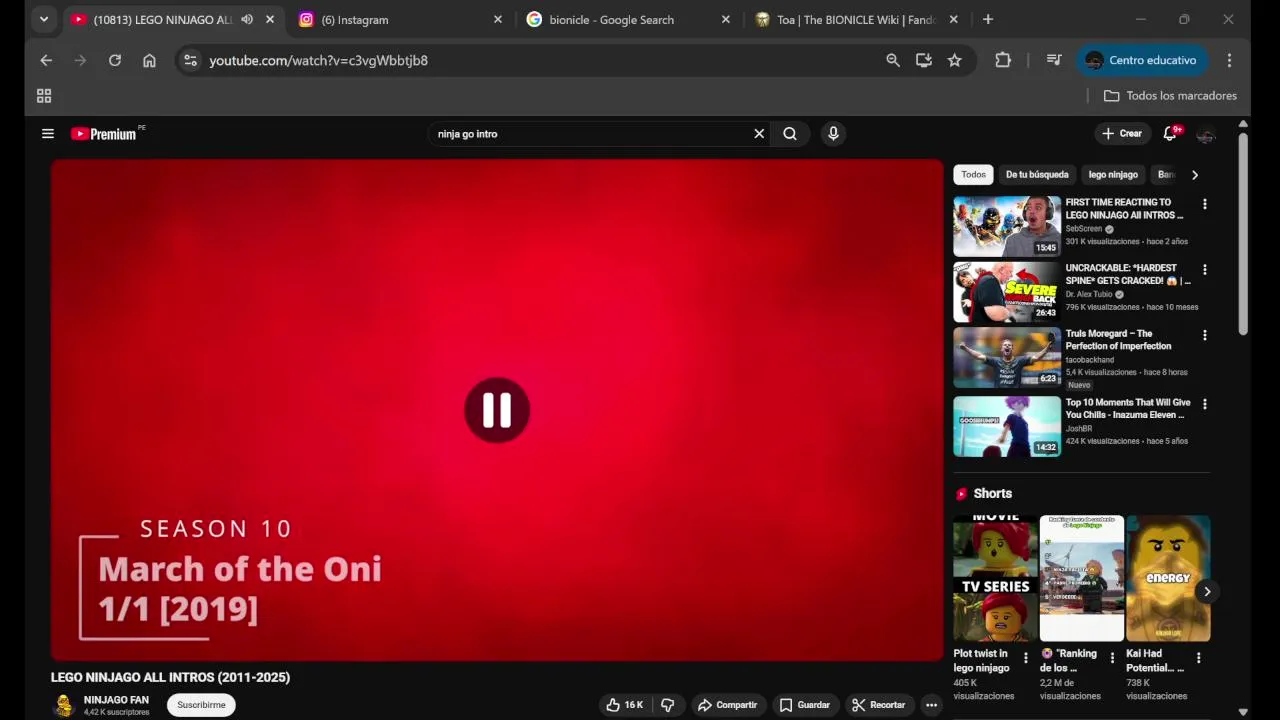Viewport: 1280px width, 720px height.
Task: Open options for Plot twist short
Action: (x=1025, y=658)
